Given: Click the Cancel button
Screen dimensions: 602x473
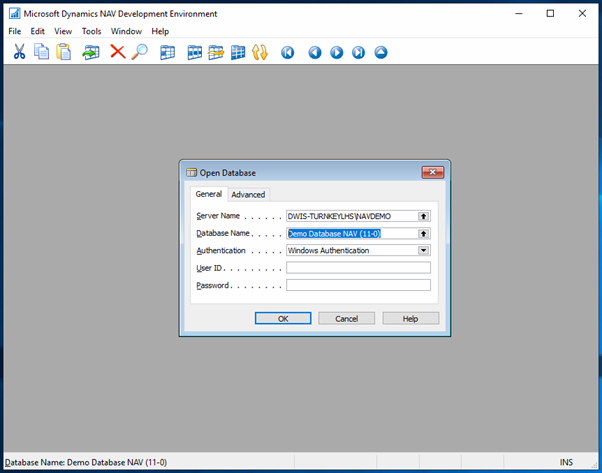Looking at the screenshot, I should (x=347, y=319).
